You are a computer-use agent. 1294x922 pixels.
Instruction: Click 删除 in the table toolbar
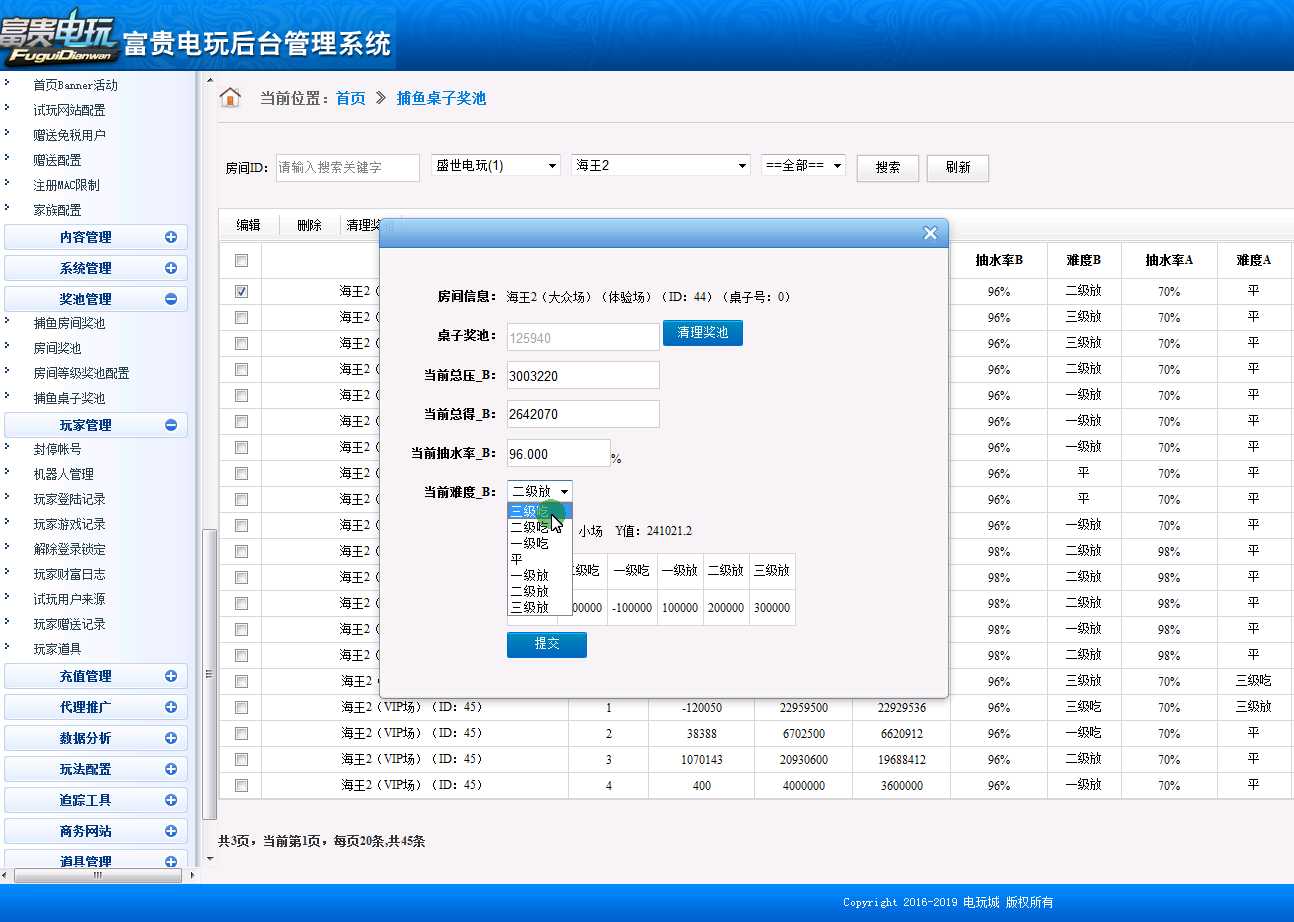pyautogui.click(x=309, y=225)
